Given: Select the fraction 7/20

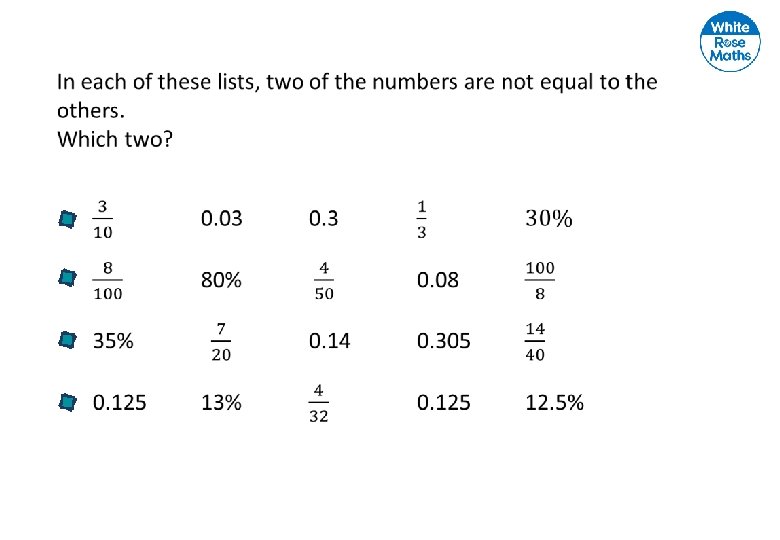Looking at the screenshot, I should coord(221,342).
